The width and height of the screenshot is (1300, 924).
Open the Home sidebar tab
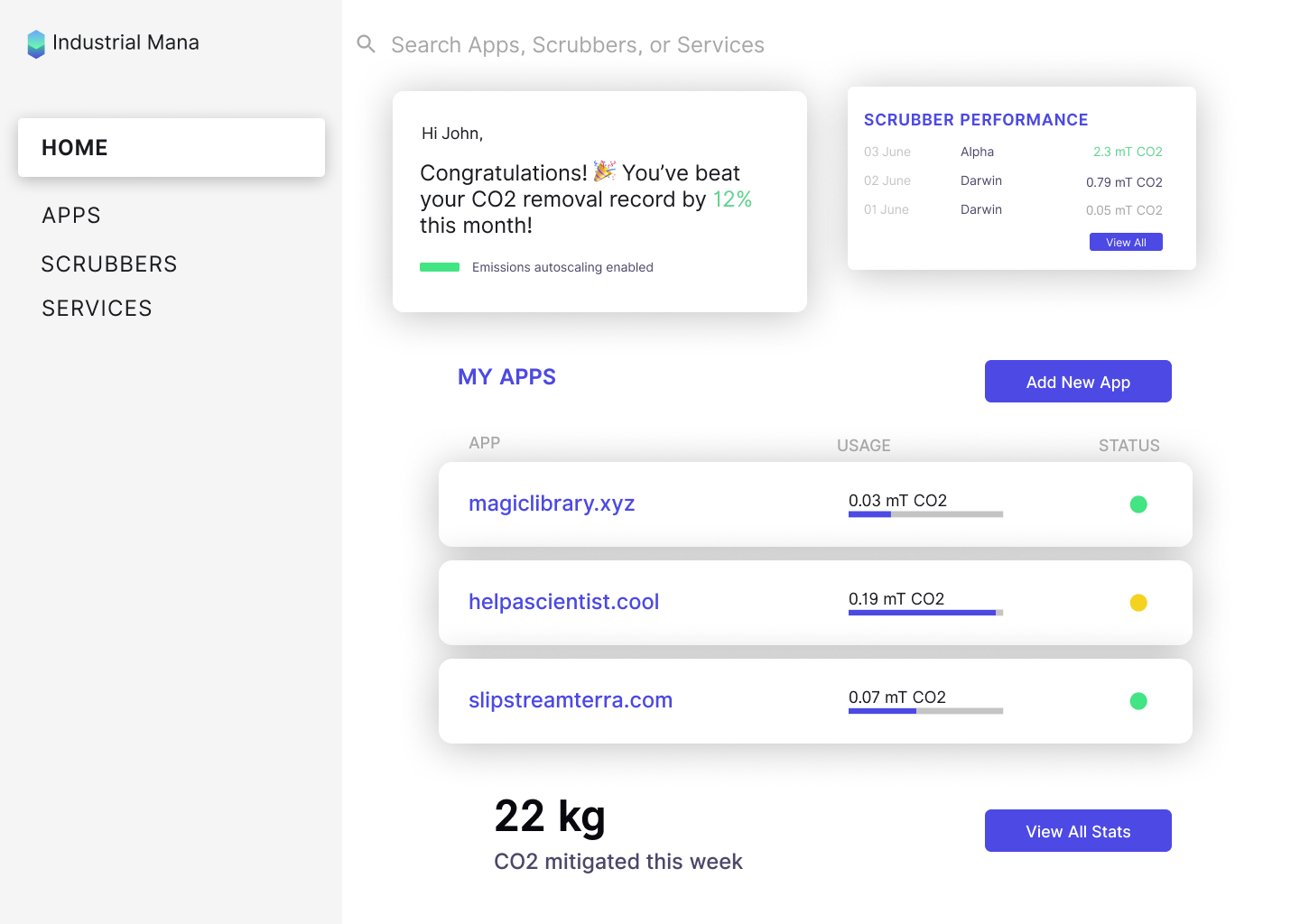[172, 148]
